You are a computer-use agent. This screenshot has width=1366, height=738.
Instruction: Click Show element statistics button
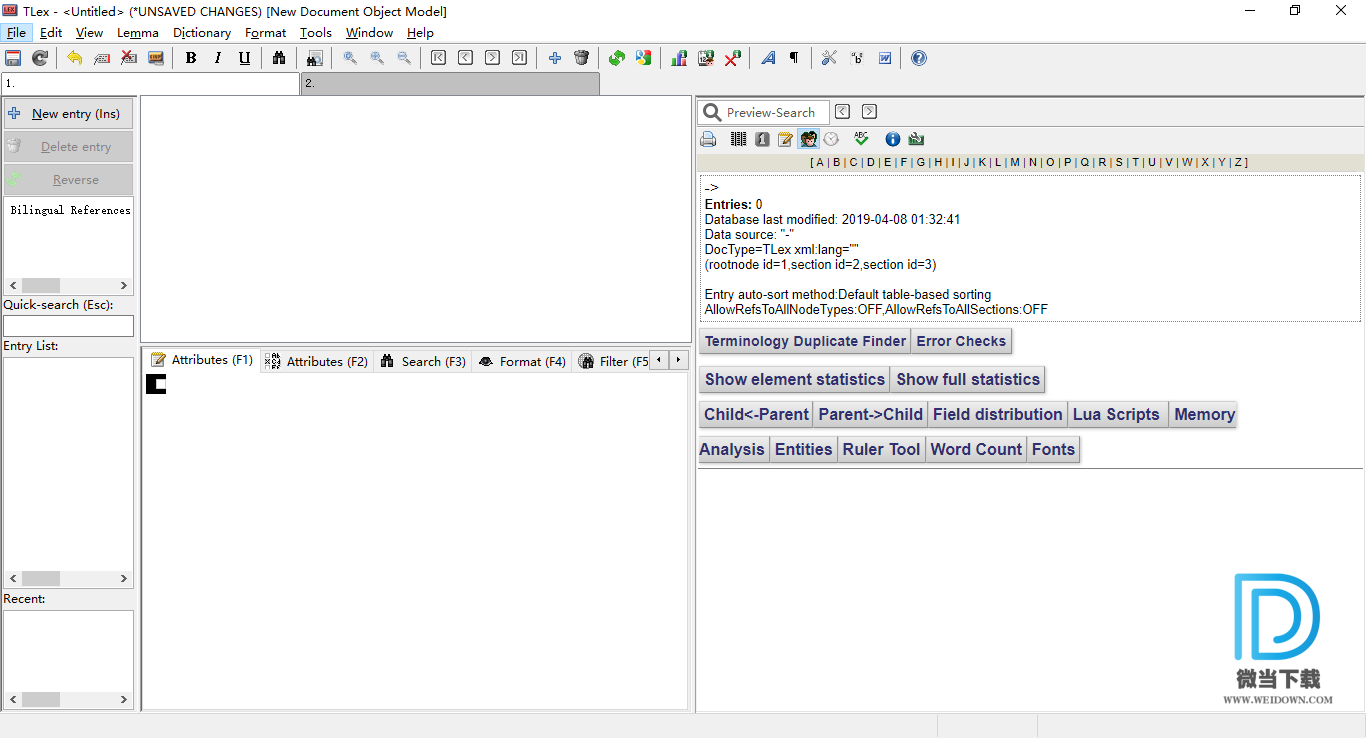[794, 379]
